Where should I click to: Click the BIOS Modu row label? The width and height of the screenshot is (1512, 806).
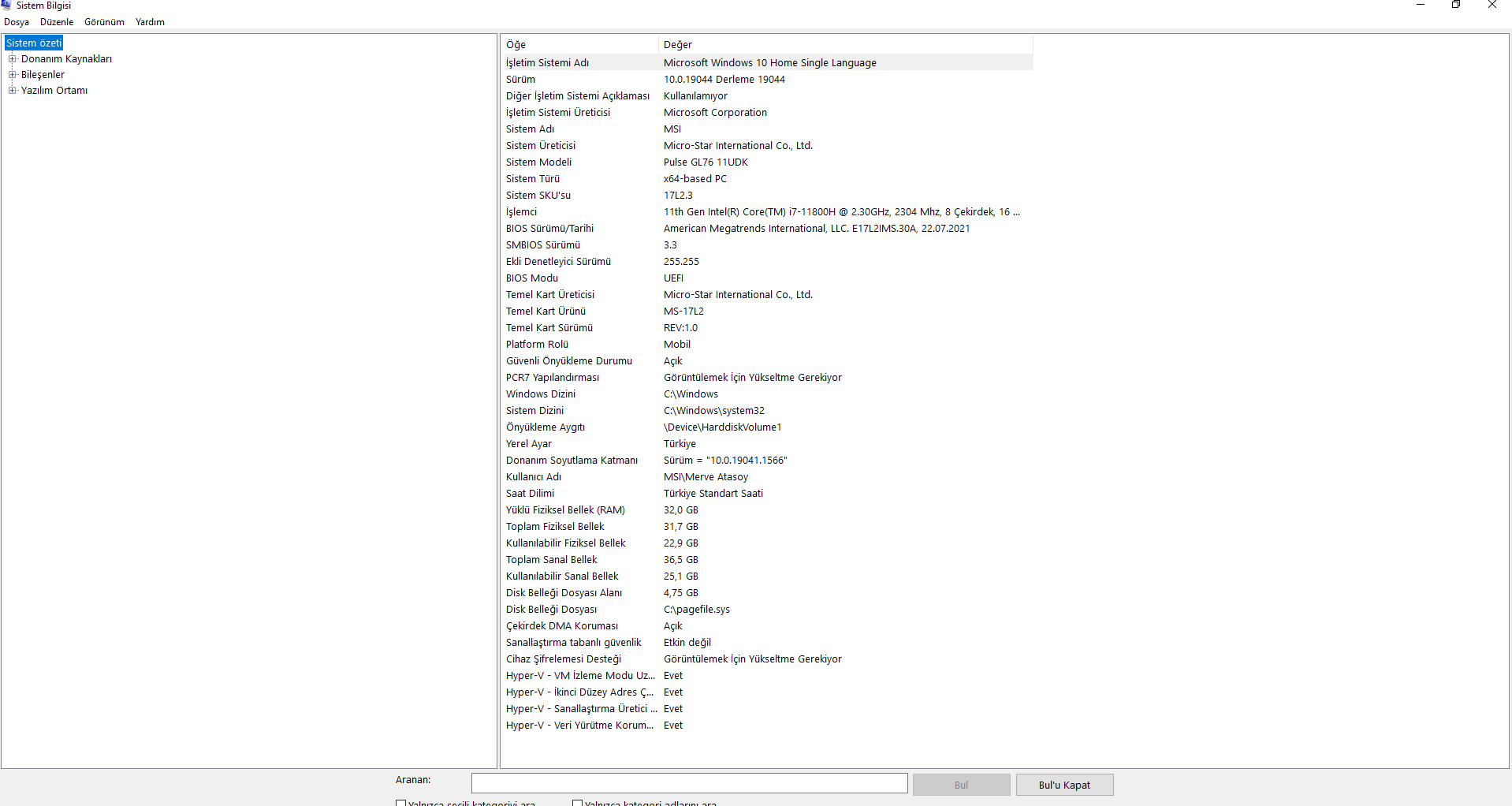[x=531, y=278]
